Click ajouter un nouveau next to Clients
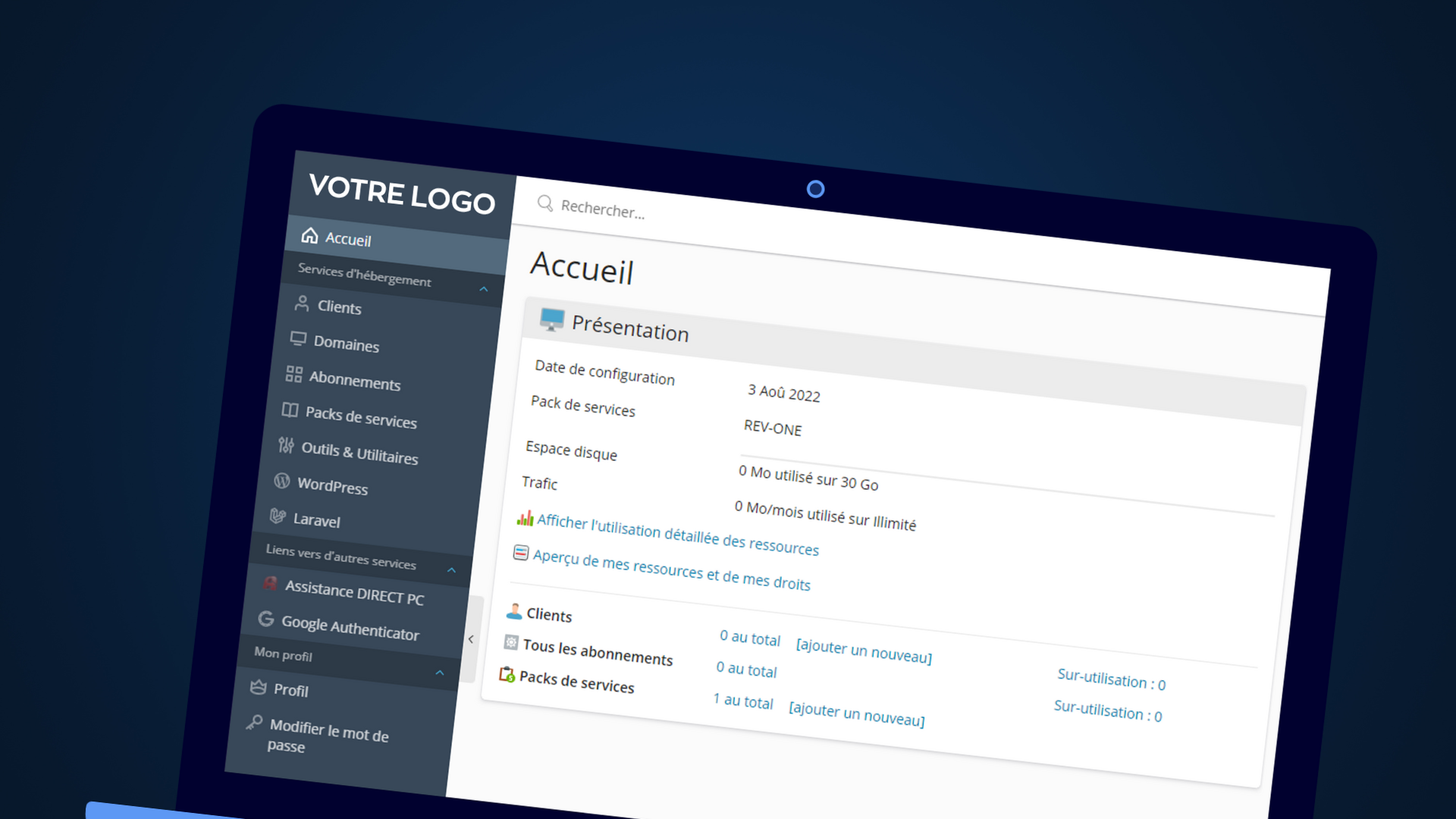This screenshot has height=819, width=1456. pyautogui.click(x=864, y=651)
